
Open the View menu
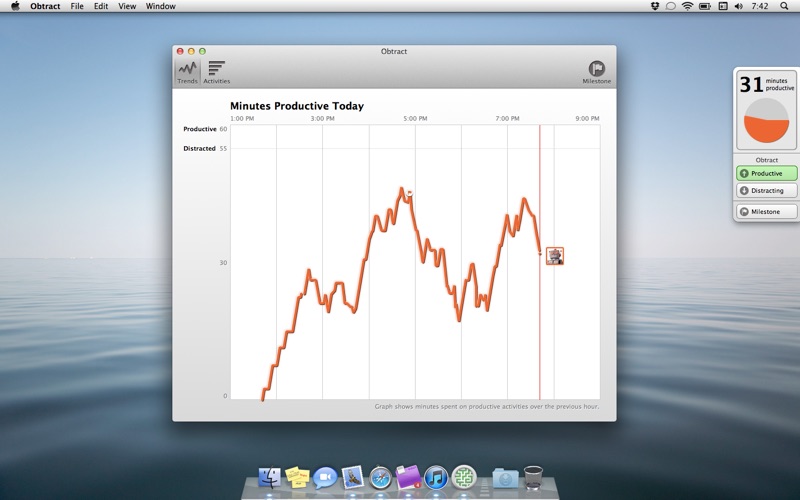[x=127, y=6]
